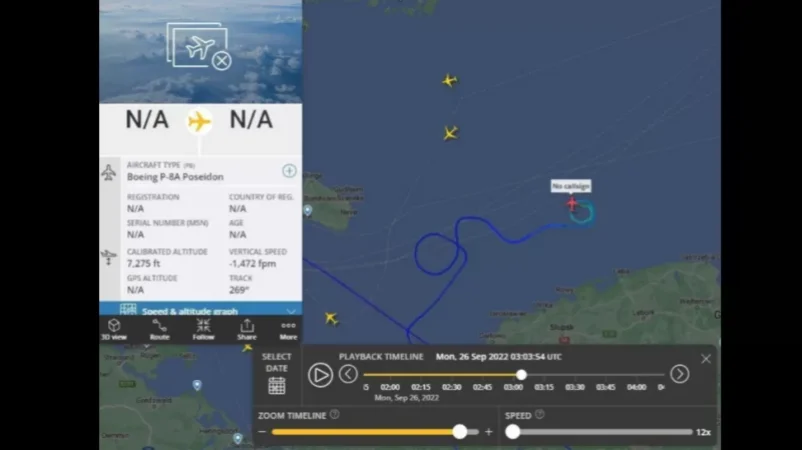The image size is (802, 450).
Task: Toggle Follow aircraft mode
Action: pos(203,329)
